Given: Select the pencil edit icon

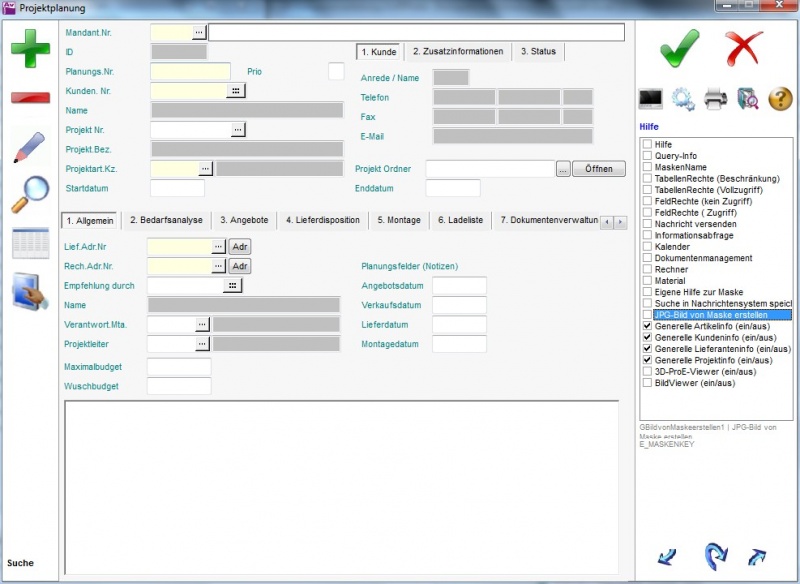Looking at the screenshot, I should click(x=30, y=146).
